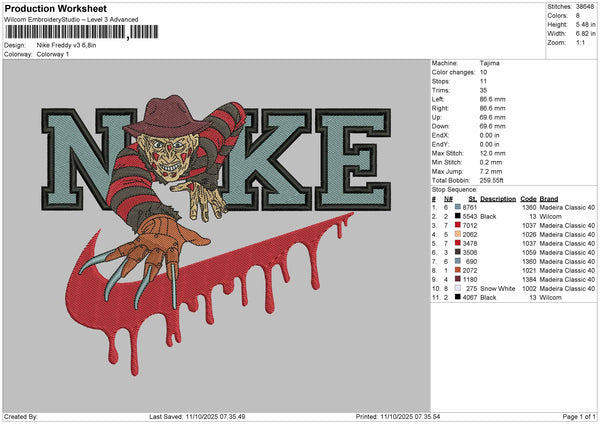600x424 pixels.
Task: Select the Snow White swatch in stop 10
Action: 458,288
